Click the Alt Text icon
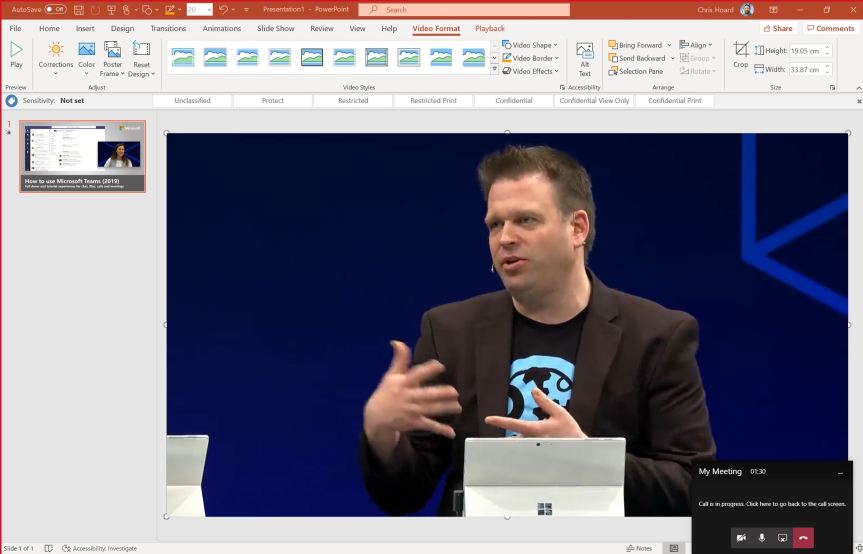This screenshot has width=863, height=554. coord(585,58)
